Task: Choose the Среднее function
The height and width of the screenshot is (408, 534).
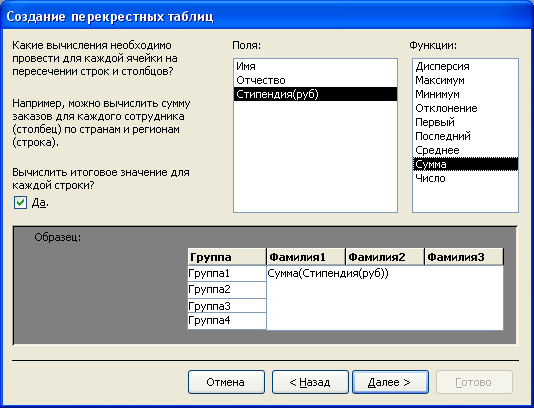Action: (465, 150)
